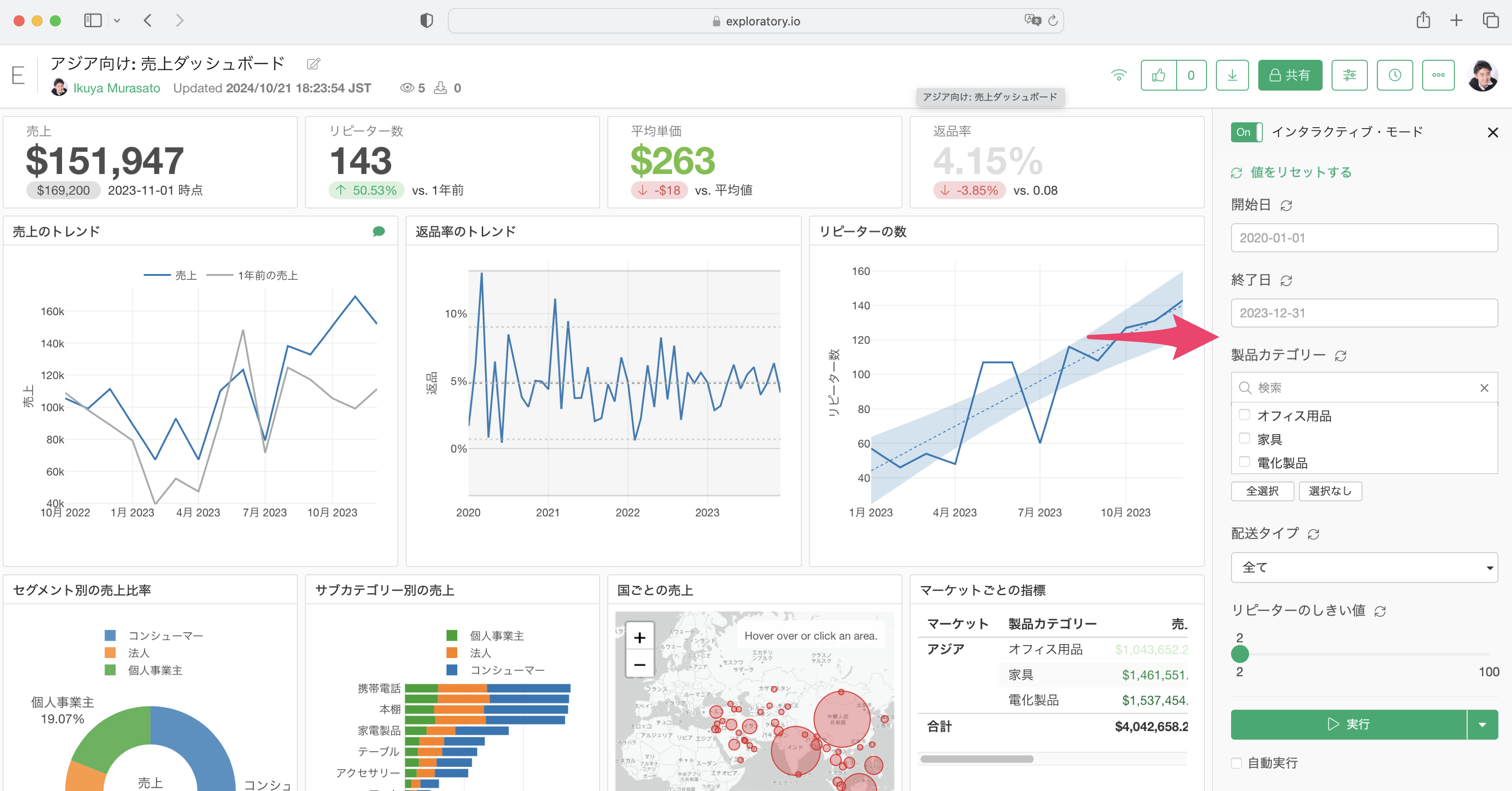
Task: Download the dashboard with the download icon
Action: click(1232, 75)
